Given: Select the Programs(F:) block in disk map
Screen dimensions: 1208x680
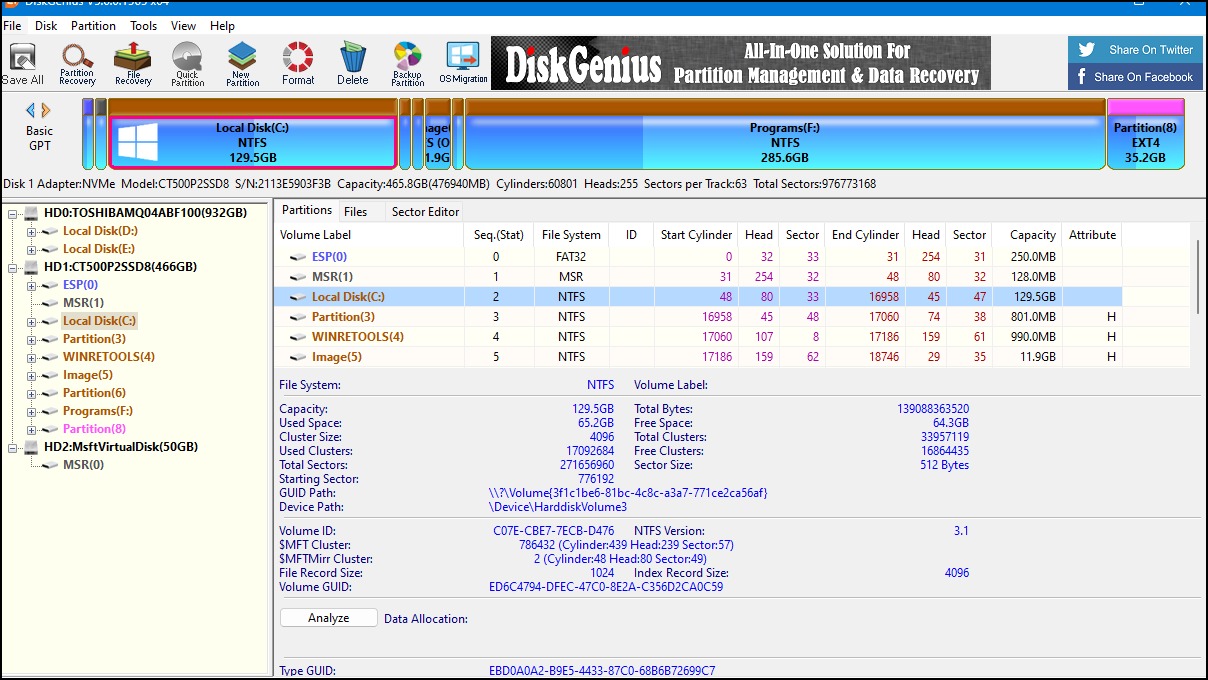Looking at the screenshot, I should click(785, 142).
